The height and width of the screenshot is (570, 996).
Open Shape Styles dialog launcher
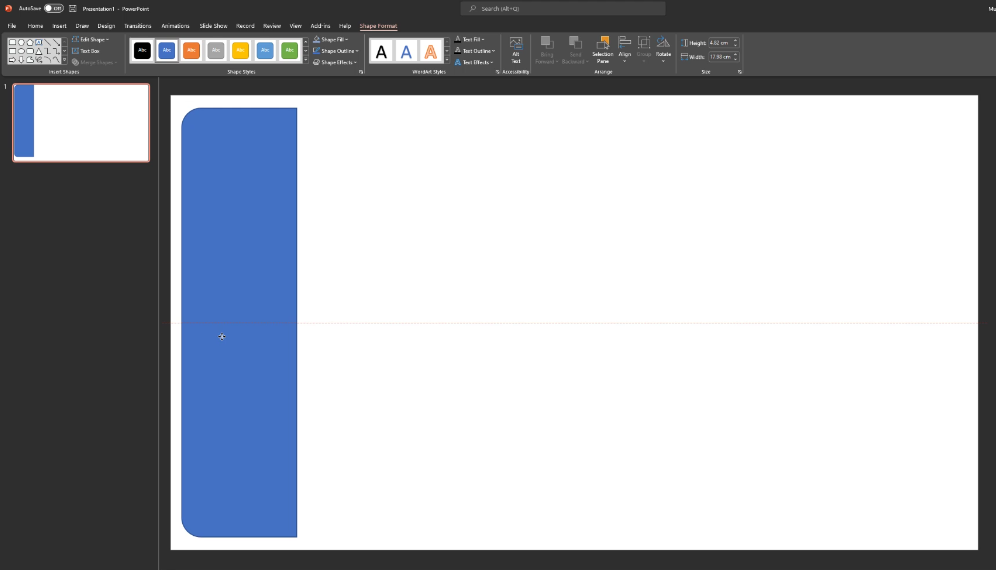tap(361, 72)
